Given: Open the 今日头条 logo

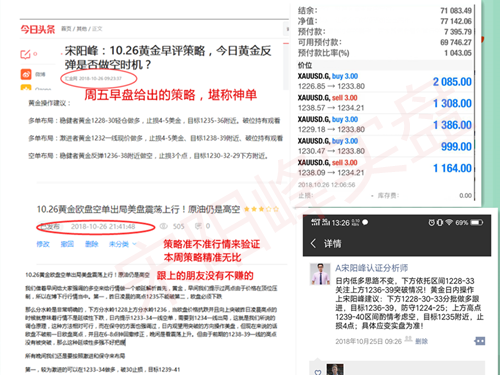Looking at the screenshot, I should 37,29.
